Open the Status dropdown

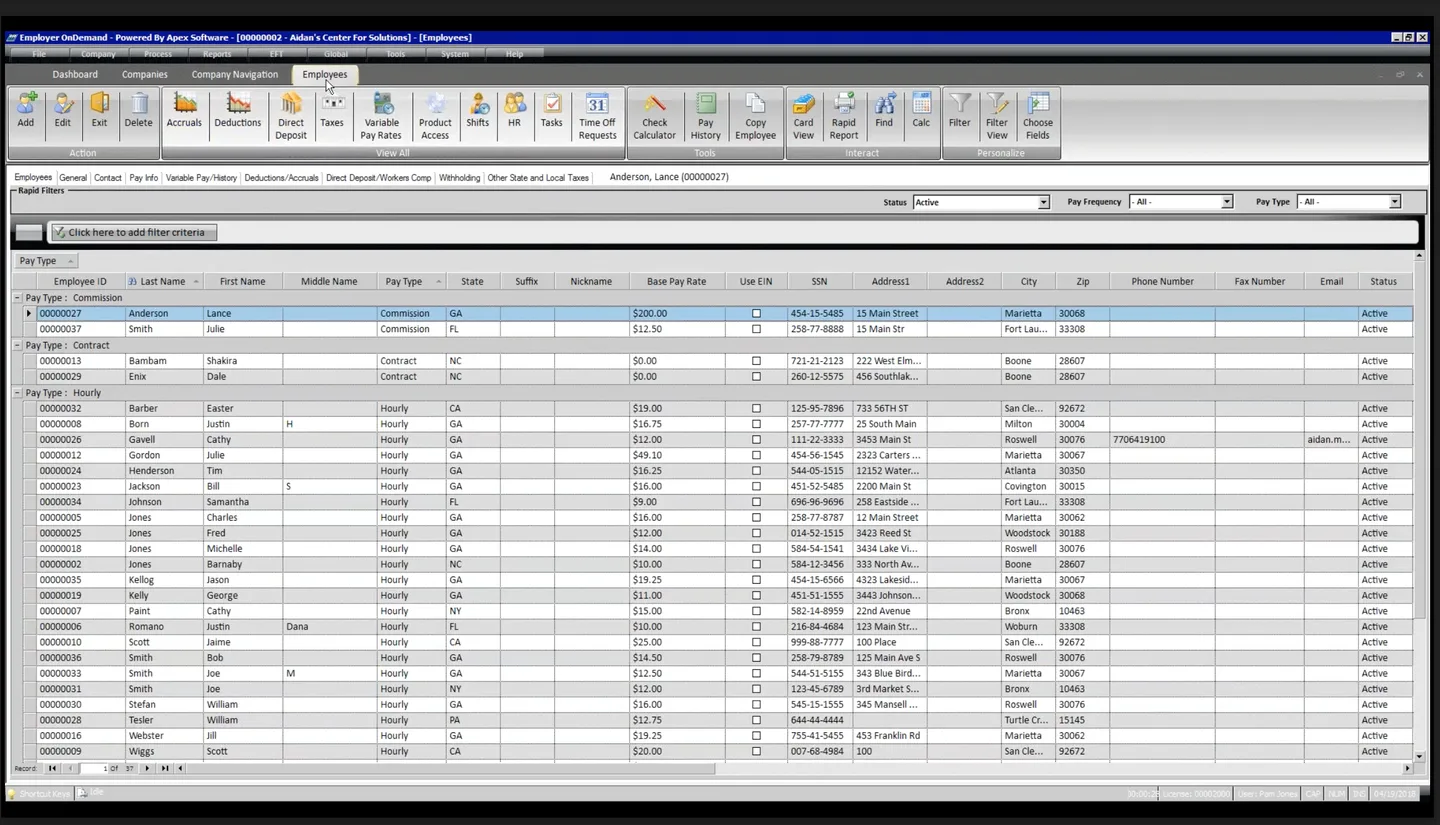[x=1043, y=201]
